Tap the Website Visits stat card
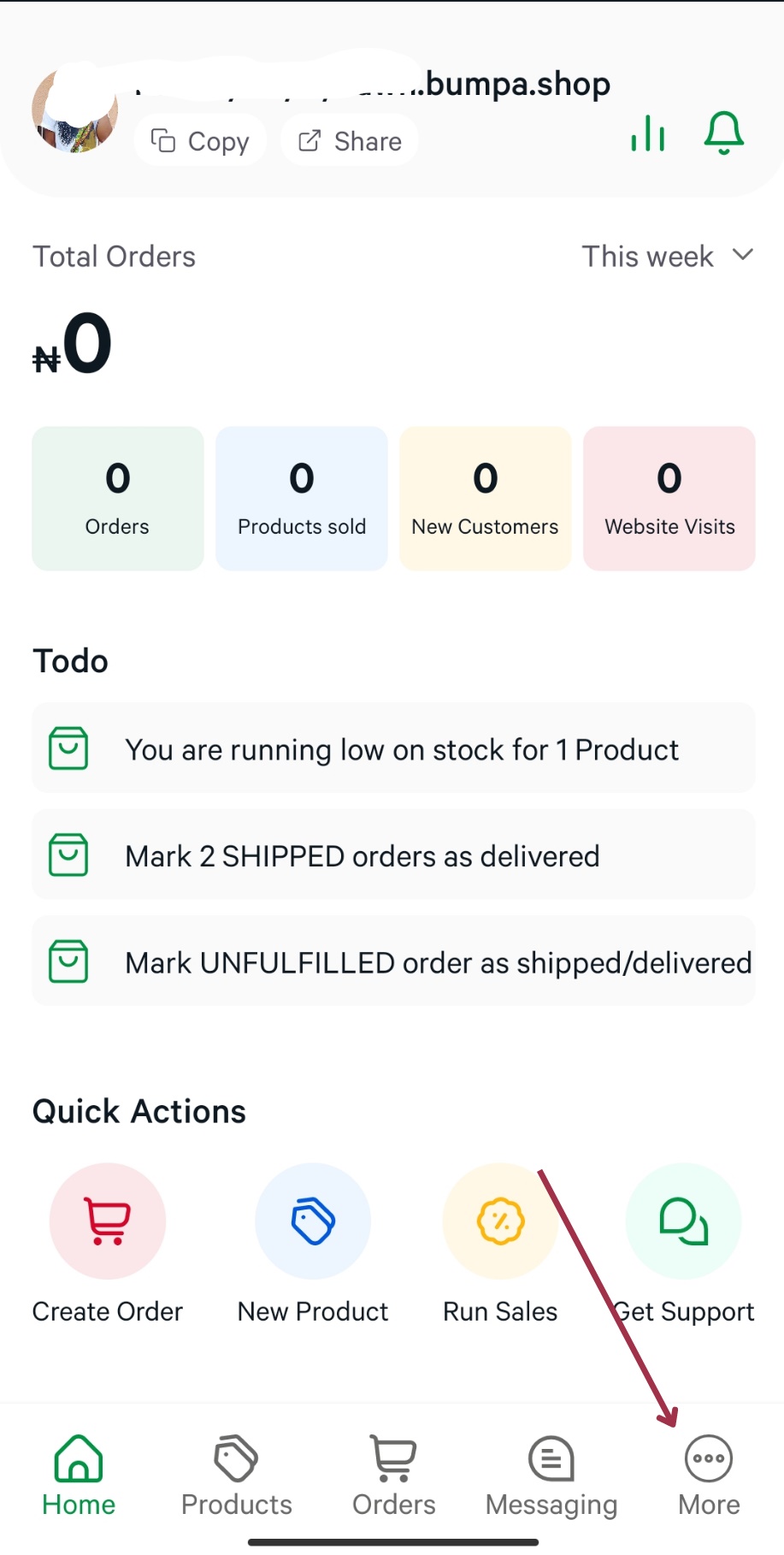The width and height of the screenshot is (784, 1555). coord(669,499)
